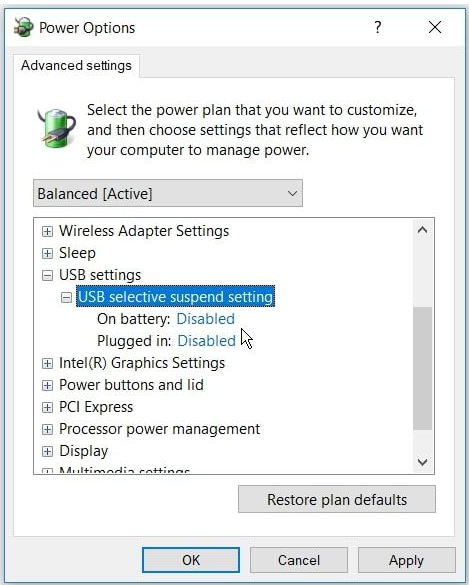Expand Wireless Adapter Settings node
This screenshot has height=585, width=469.
(47, 231)
